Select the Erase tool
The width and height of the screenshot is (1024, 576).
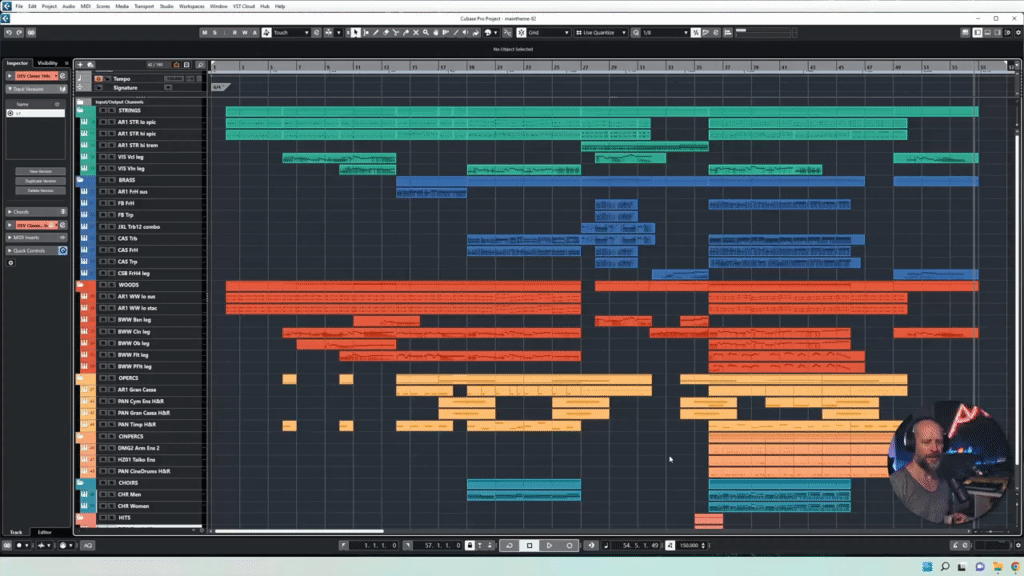(386, 33)
